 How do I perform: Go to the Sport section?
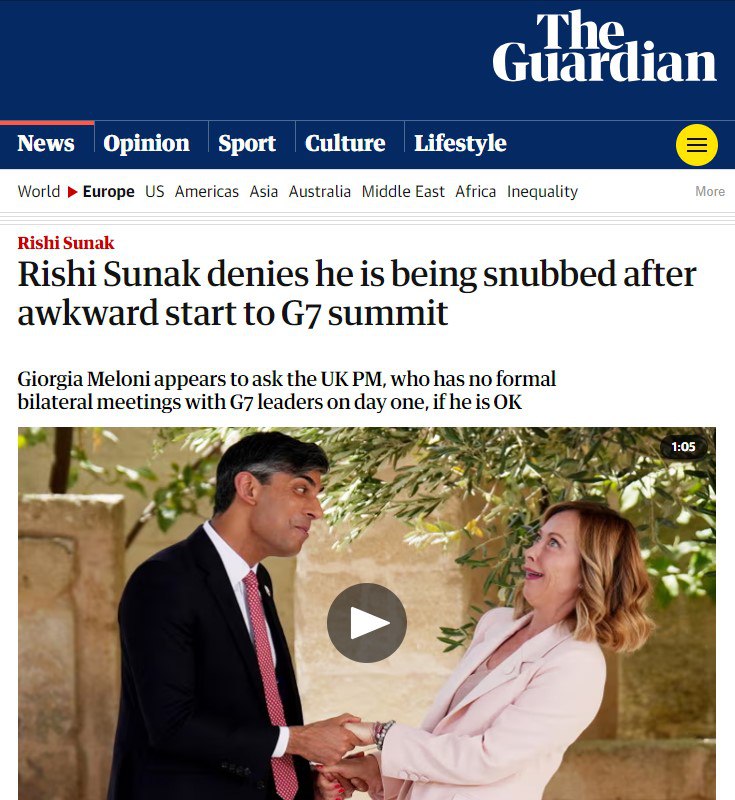247,143
